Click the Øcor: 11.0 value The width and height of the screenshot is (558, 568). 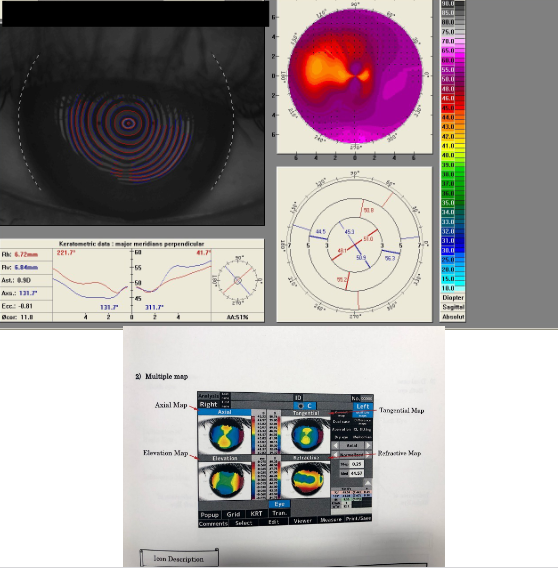click(27, 317)
